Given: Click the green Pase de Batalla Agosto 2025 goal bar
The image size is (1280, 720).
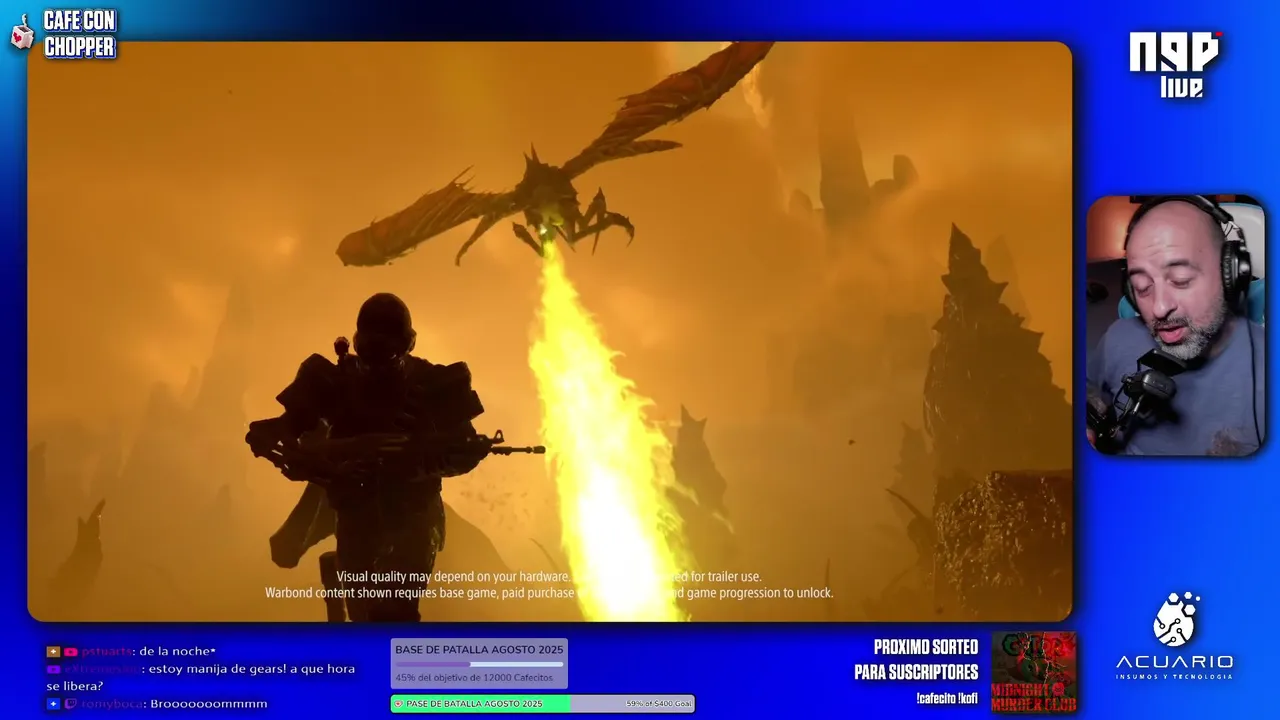Looking at the screenshot, I should [542, 704].
